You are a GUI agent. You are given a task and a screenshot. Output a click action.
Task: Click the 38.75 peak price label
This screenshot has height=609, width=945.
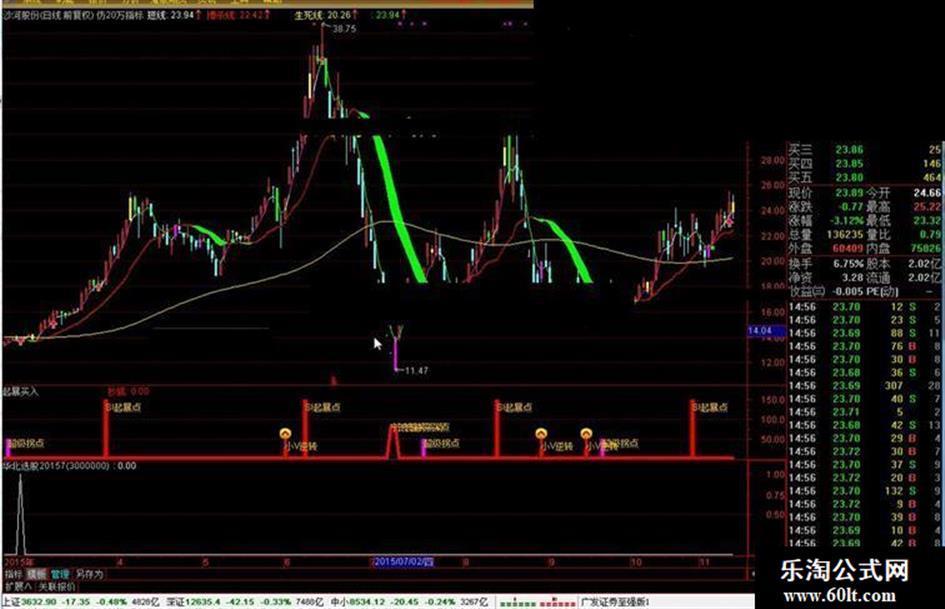point(344,28)
